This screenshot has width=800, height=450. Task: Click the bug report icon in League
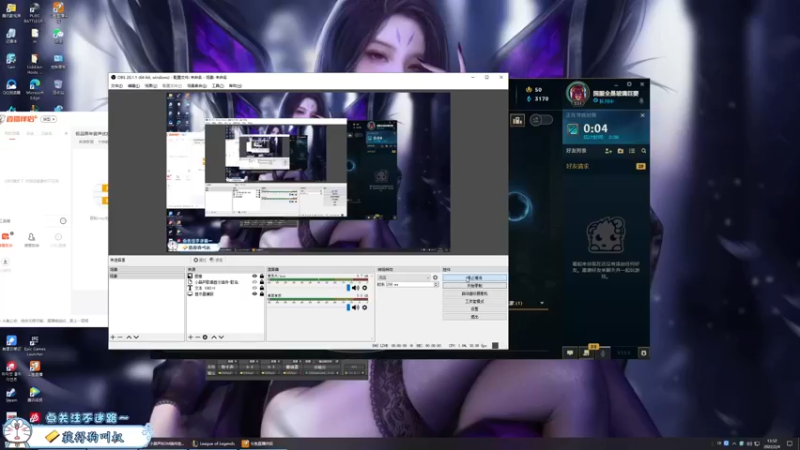(643, 353)
